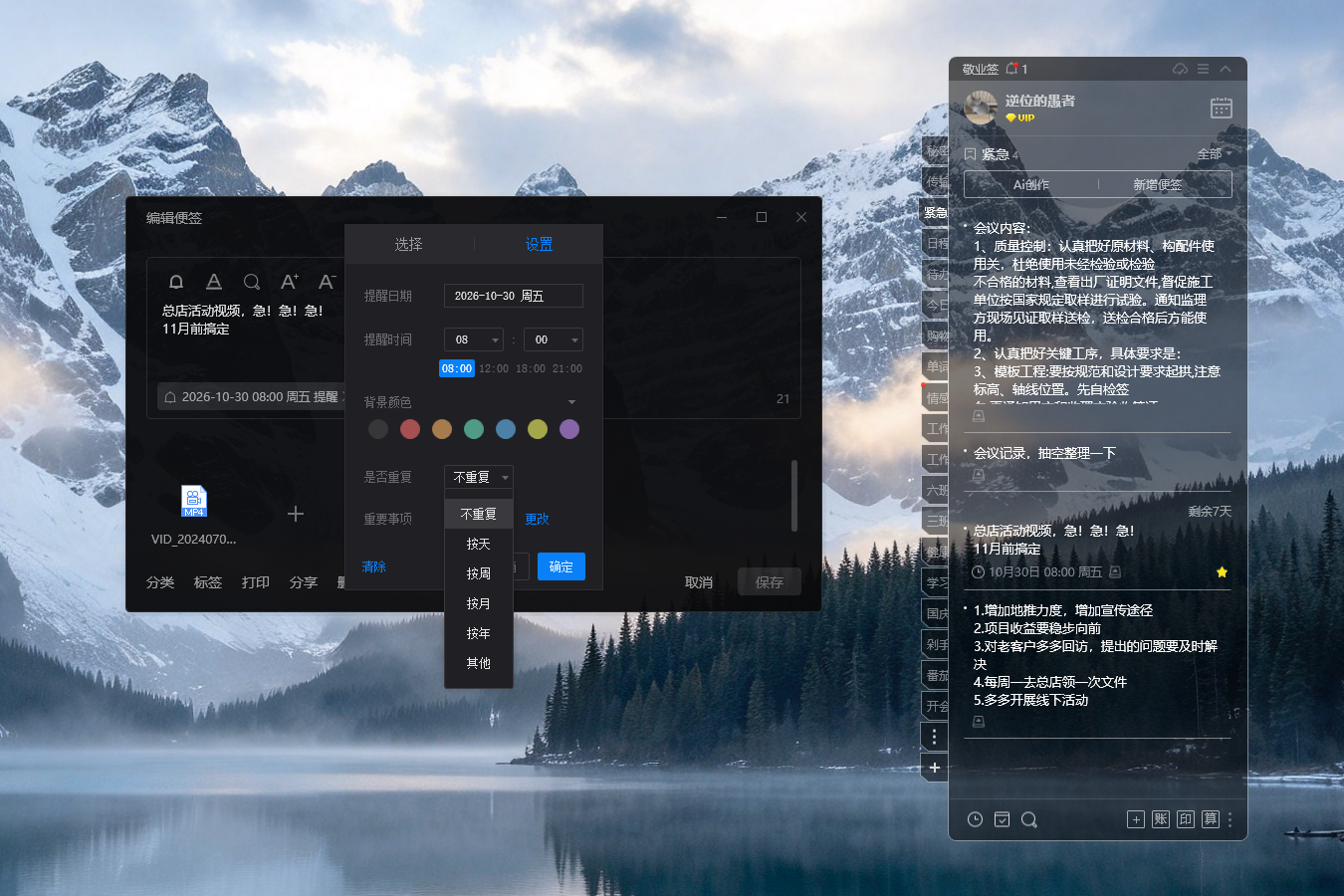Screen dimensions: 1344x896
Task: Open the minute dropdown showing 00
Action: pos(554,339)
